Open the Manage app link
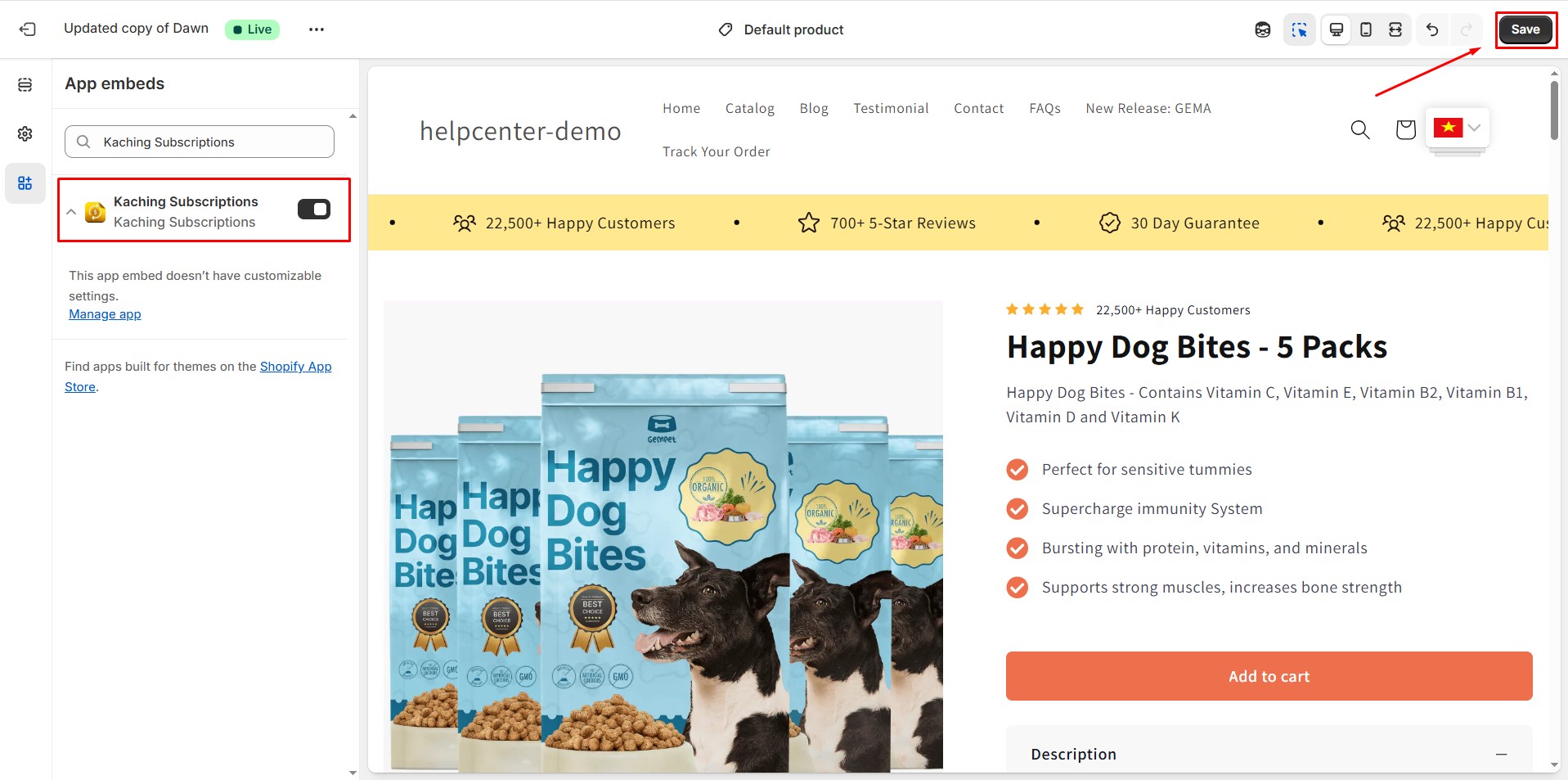This screenshot has height=780, width=1568. [105, 314]
